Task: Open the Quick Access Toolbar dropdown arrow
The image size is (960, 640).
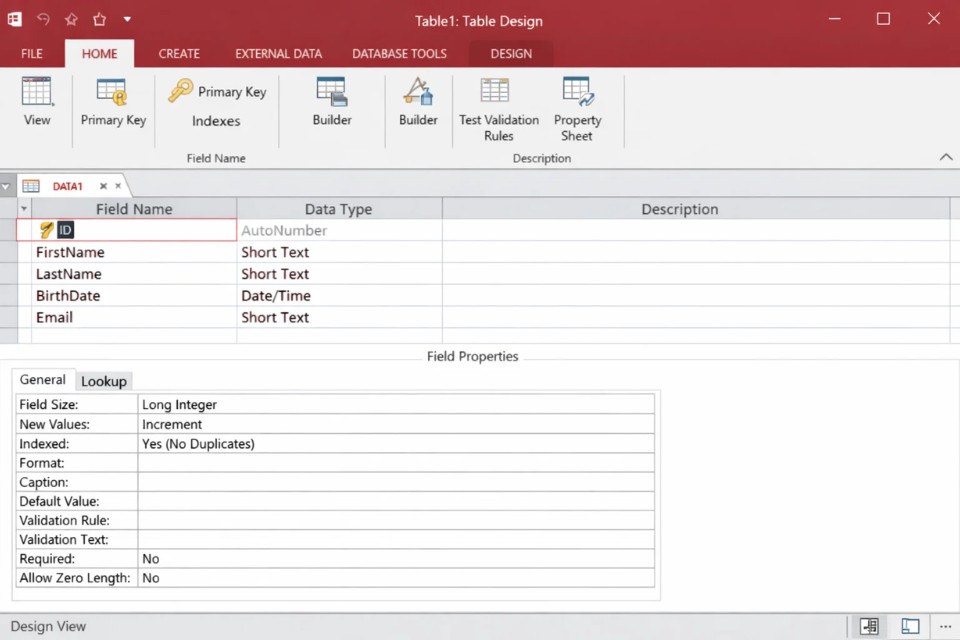Action: [127, 20]
